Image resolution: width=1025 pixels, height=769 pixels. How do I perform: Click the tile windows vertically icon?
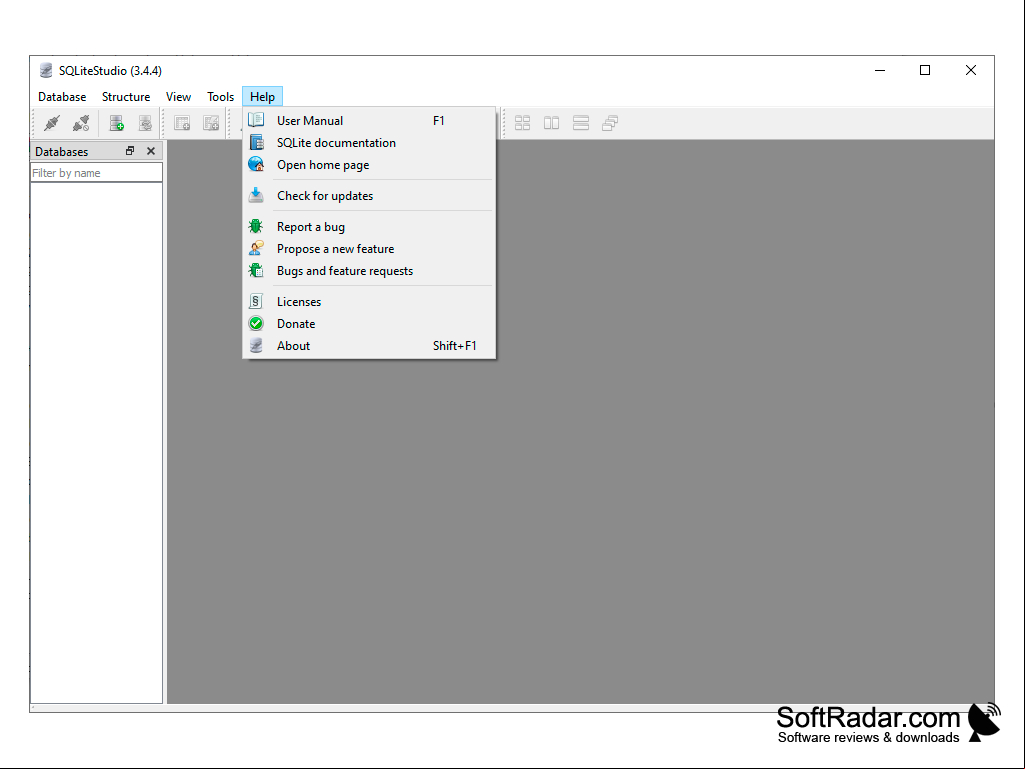coord(580,123)
